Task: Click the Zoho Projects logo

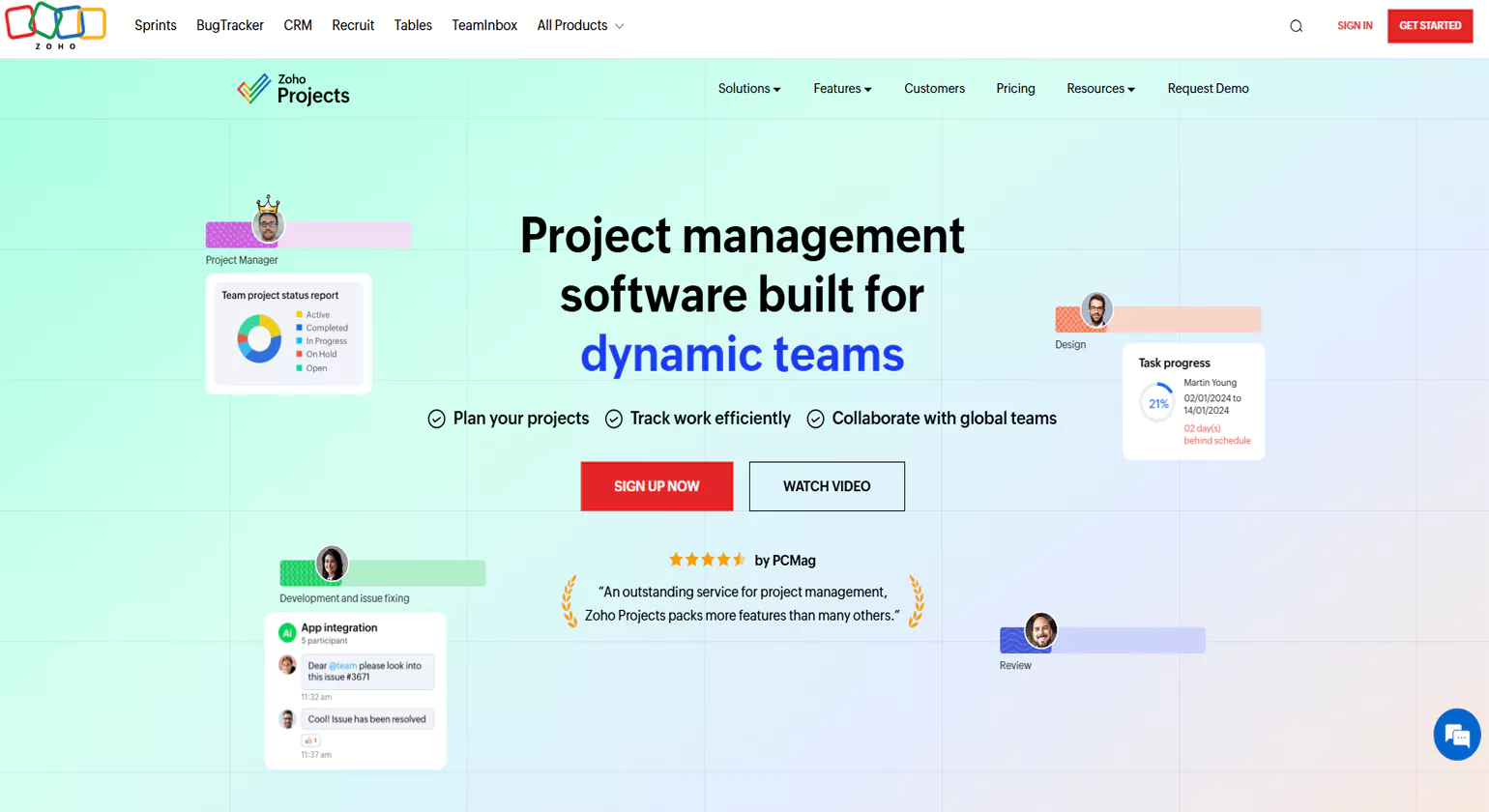Action: point(291,88)
